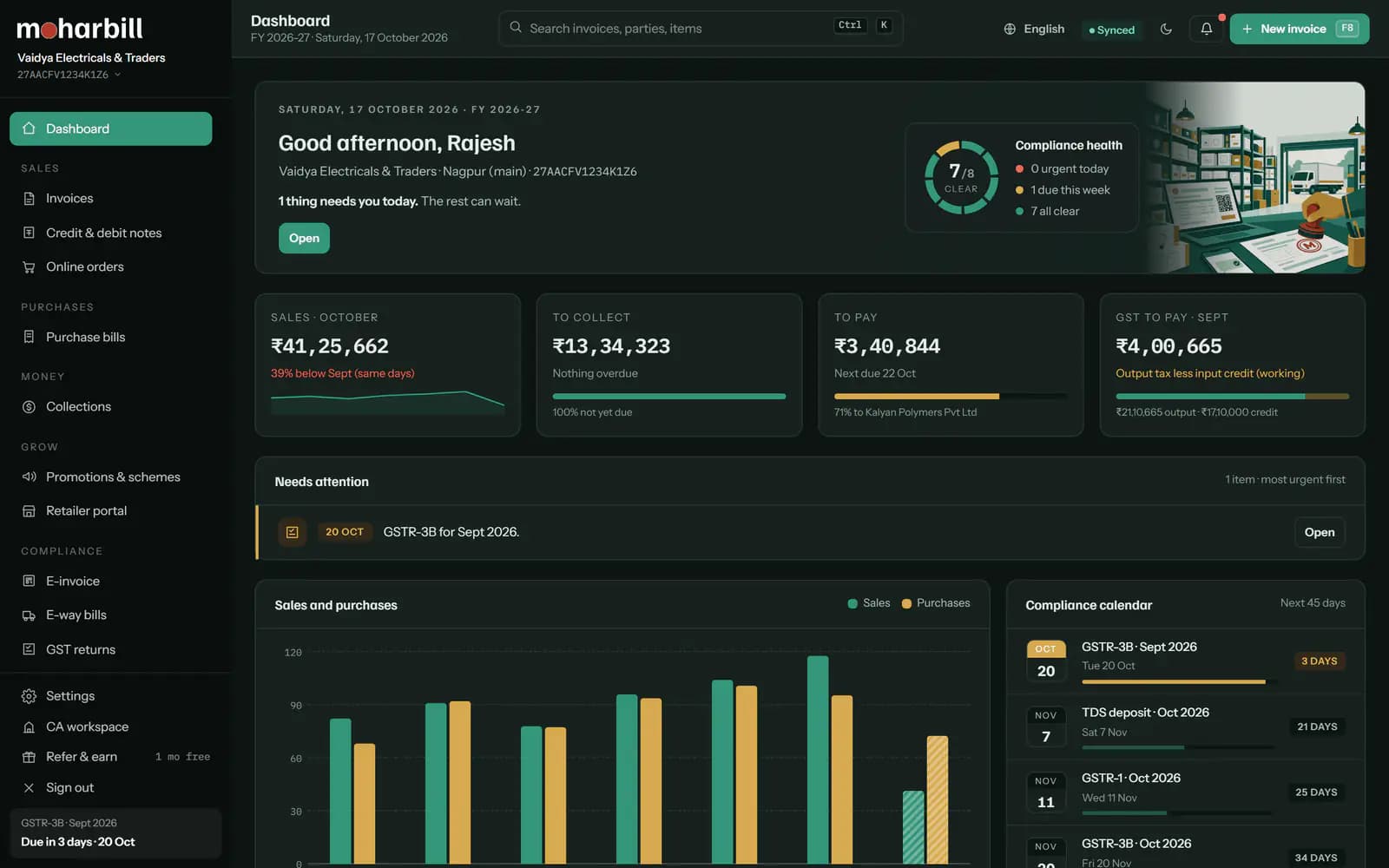Go to Dashboard in sidebar
Image resolution: width=1389 pixels, height=868 pixels.
click(110, 128)
